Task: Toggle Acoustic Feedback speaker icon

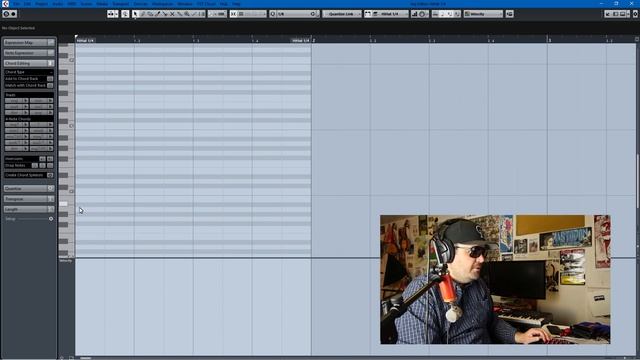Action: [x=125, y=14]
